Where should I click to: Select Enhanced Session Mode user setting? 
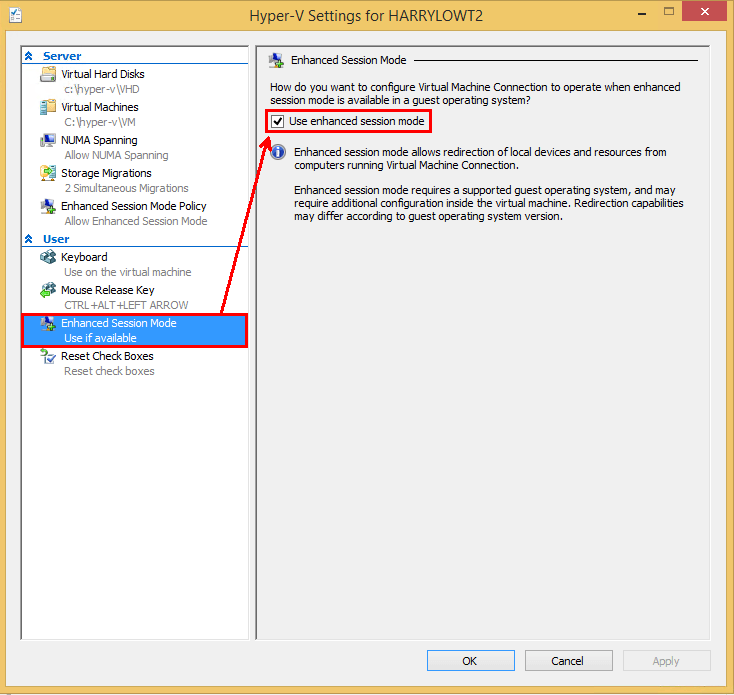coord(135,330)
